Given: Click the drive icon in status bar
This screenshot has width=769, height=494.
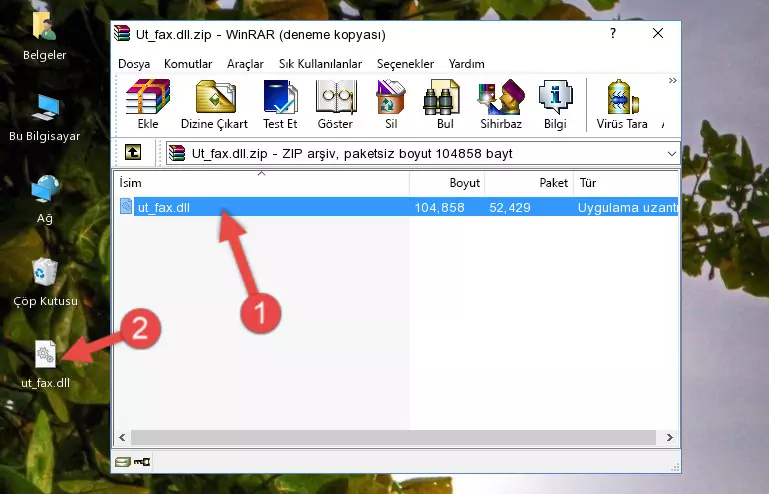Looking at the screenshot, I should [123, 462].
